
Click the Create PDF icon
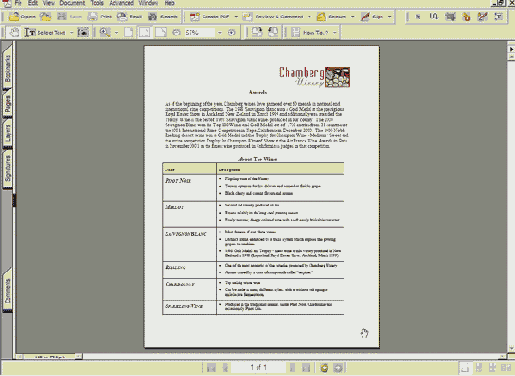pyautogui.click(x=195, y=16)
